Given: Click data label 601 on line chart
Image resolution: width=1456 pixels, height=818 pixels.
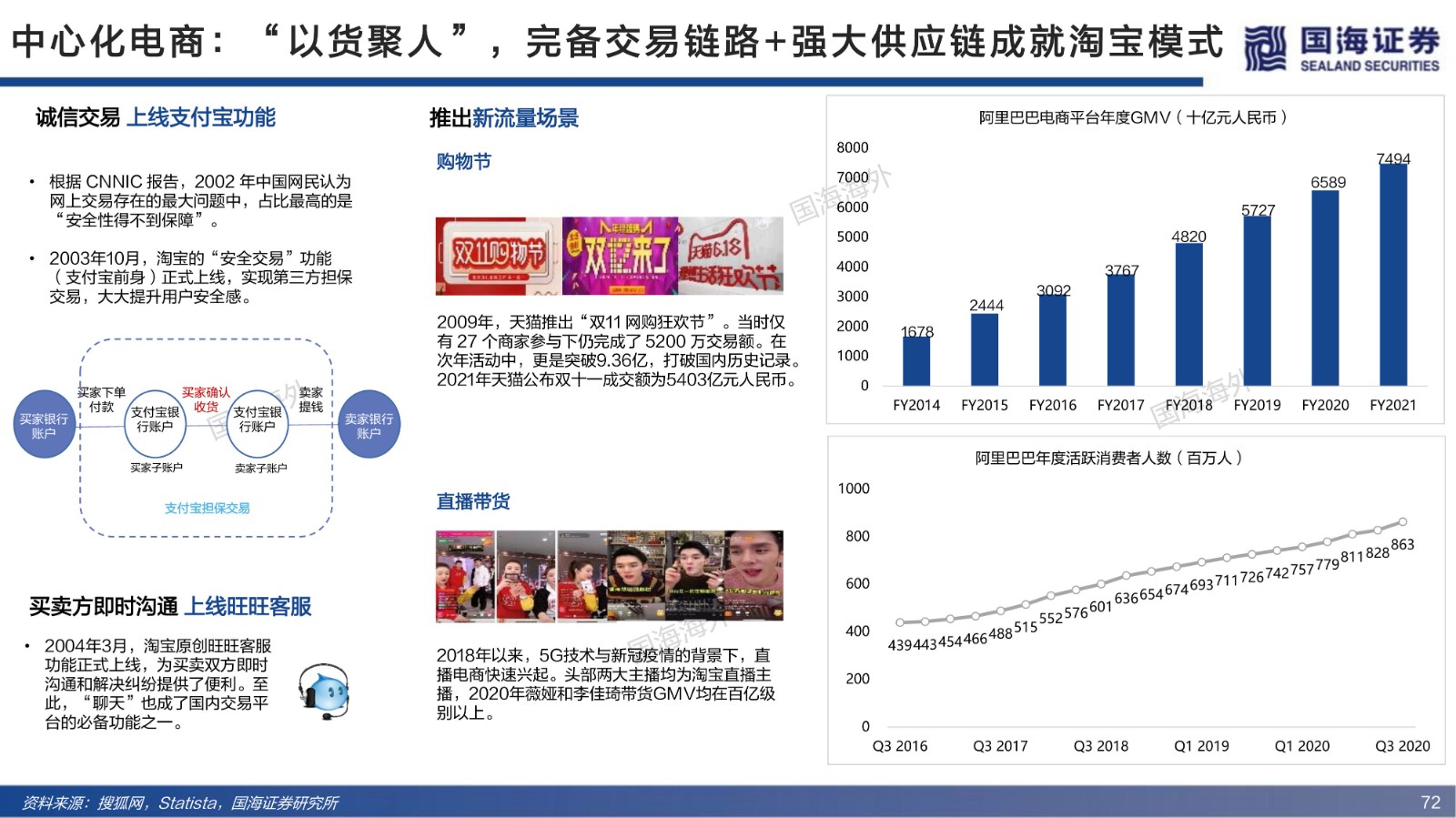Looking at the screenshot, I should (1100, 607).
